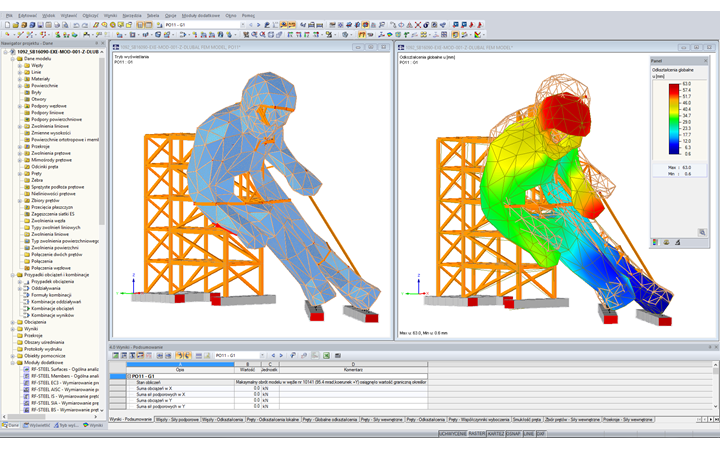
Task: Click the red top of the color scale
Action: click(674, 86)
